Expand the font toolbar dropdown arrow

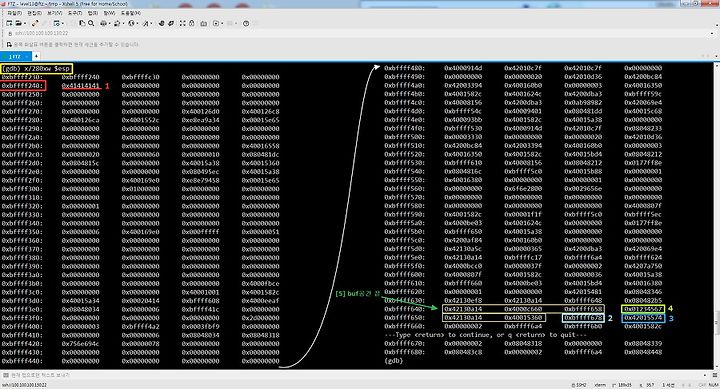pyautogui.click(x=150, y=23)
